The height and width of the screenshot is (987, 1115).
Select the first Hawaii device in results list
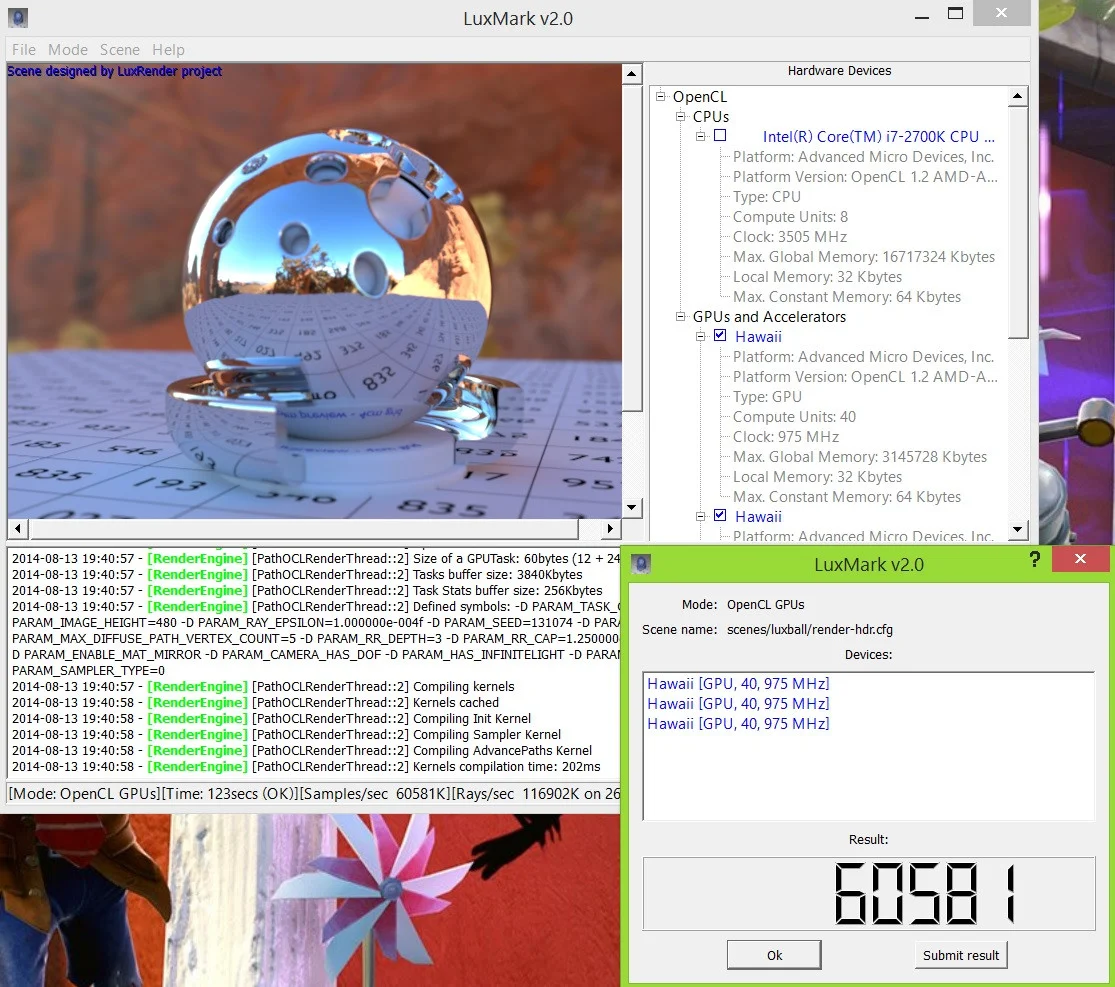738,683
